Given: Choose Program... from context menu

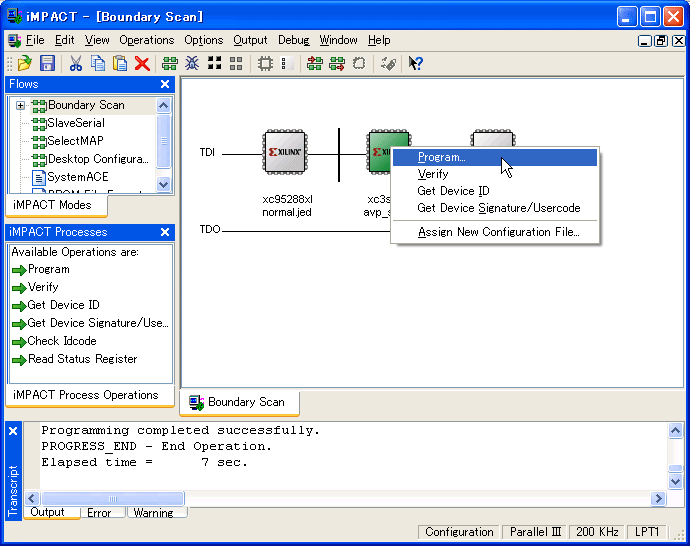Looking at the screenshot, I should click(495, 157).
